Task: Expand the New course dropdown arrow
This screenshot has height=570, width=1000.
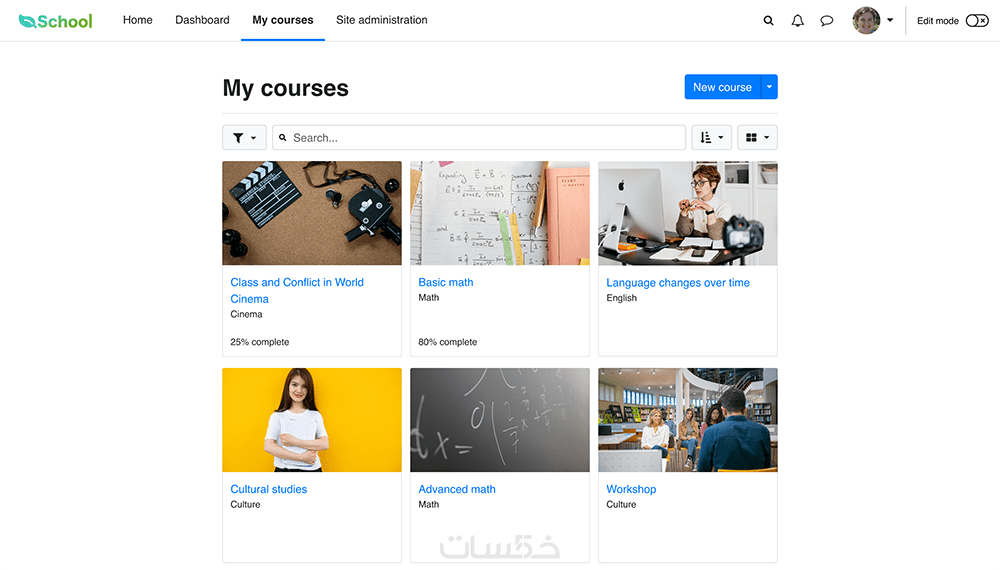Action: pyautogui.click(x=769, y=87)
